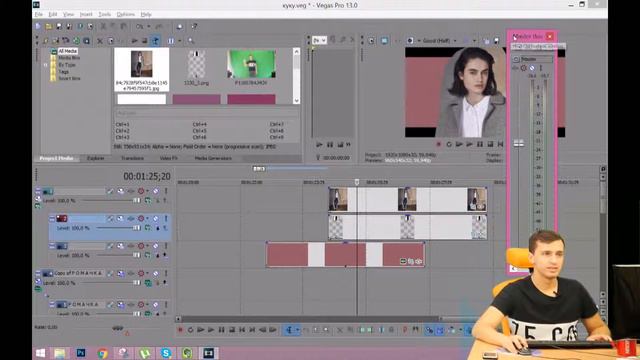
Task: Click Insert Region icon in timeline toolbar
Action: pyautogui.click(x=416, y=330)
